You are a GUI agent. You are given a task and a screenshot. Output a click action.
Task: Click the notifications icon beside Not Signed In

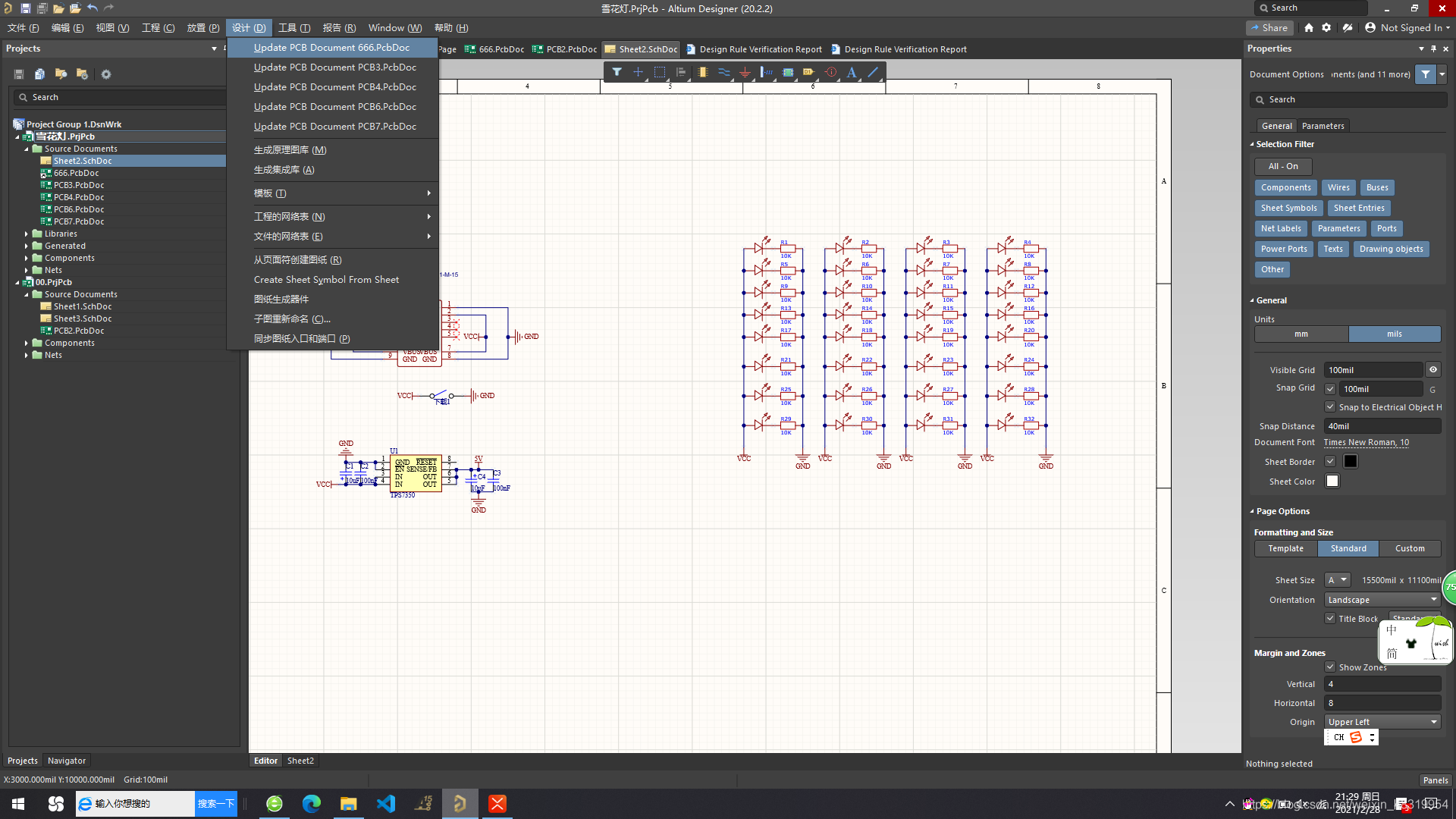1348,28
